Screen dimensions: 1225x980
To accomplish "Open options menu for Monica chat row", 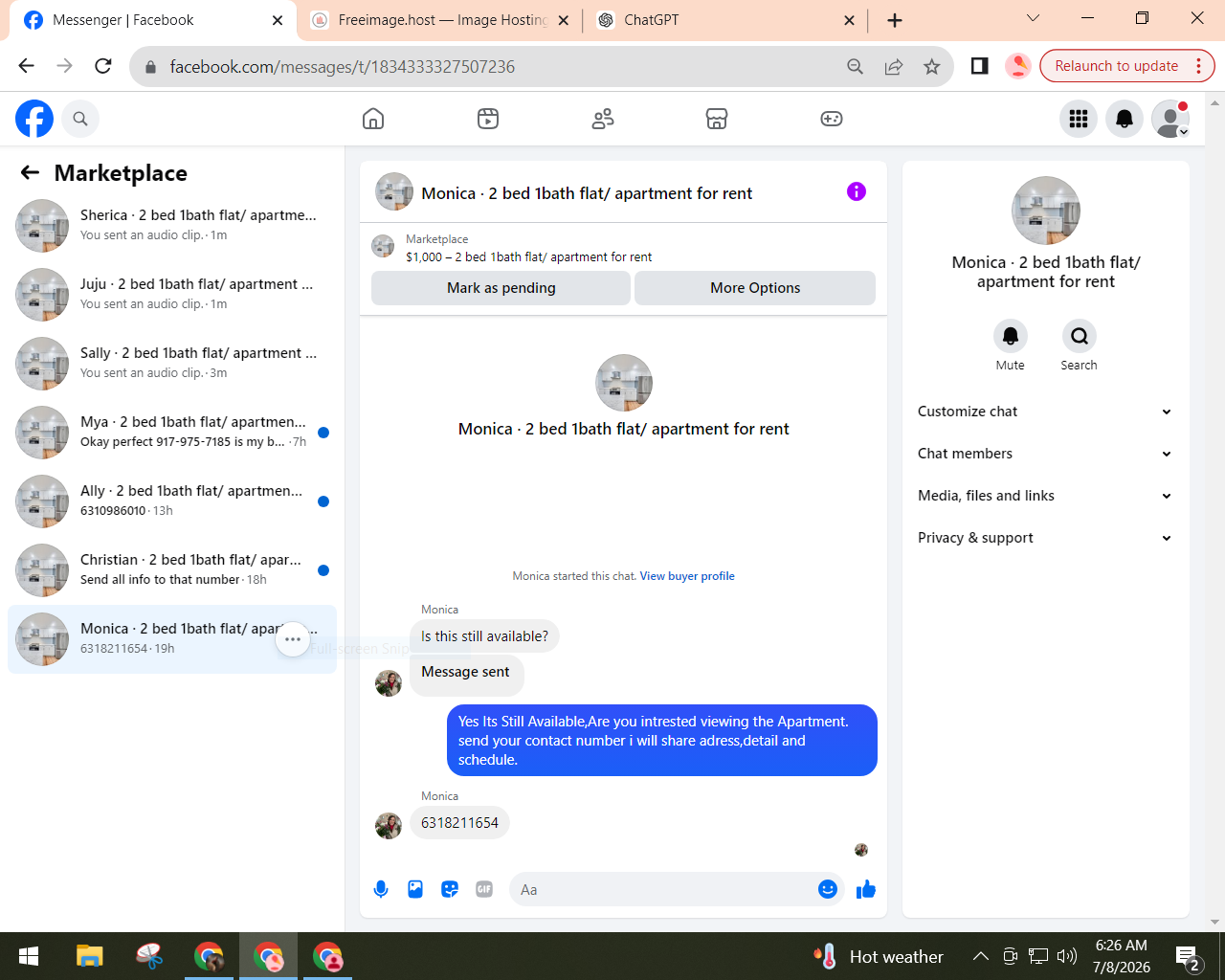I will pos(293,639).
